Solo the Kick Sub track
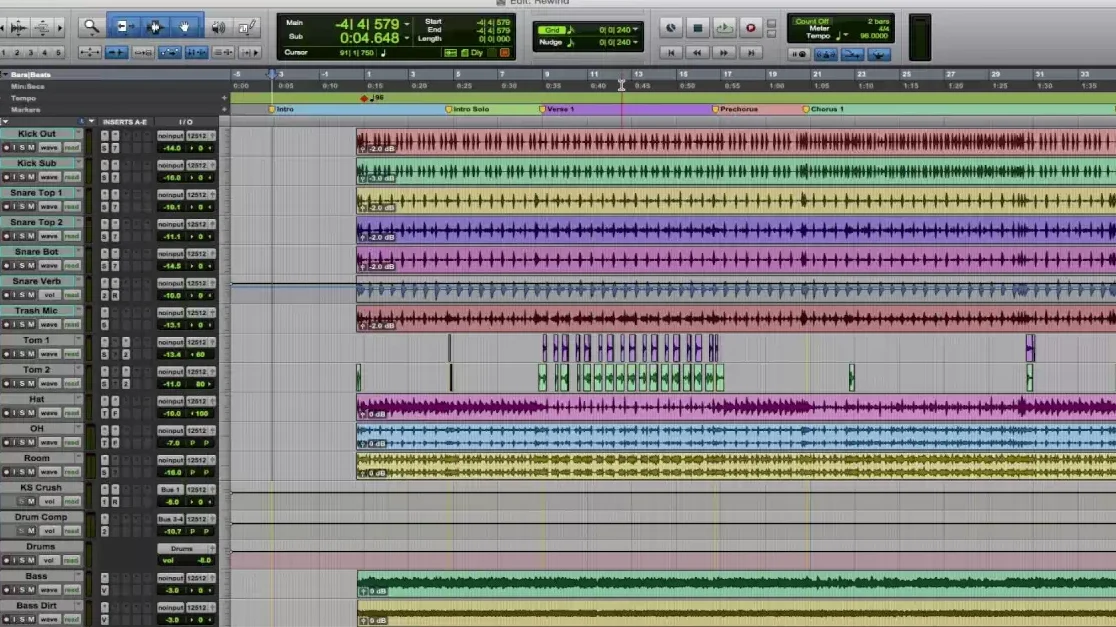 (22, 176)
